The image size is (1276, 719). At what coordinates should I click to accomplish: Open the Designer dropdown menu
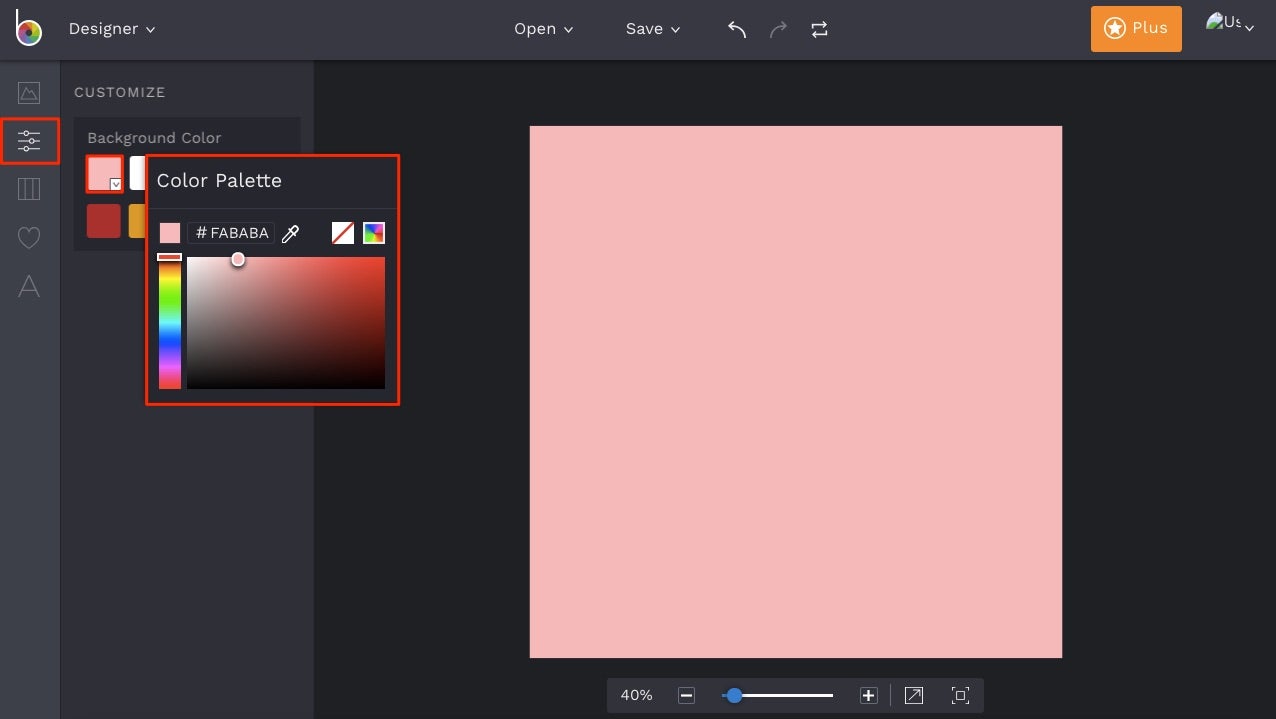click(112, 29)
